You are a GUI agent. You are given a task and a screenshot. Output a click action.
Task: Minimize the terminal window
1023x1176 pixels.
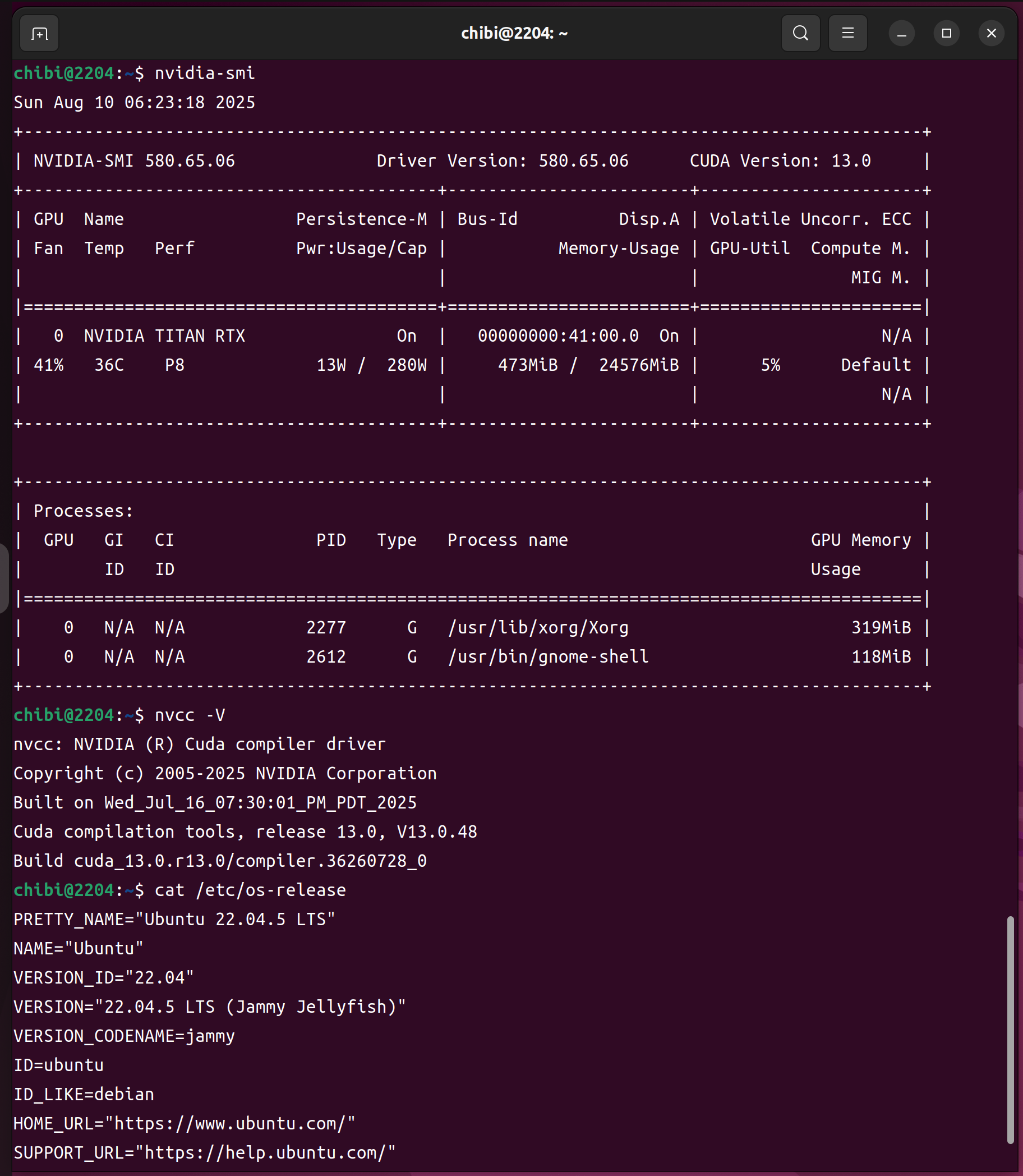pos(901,34)
